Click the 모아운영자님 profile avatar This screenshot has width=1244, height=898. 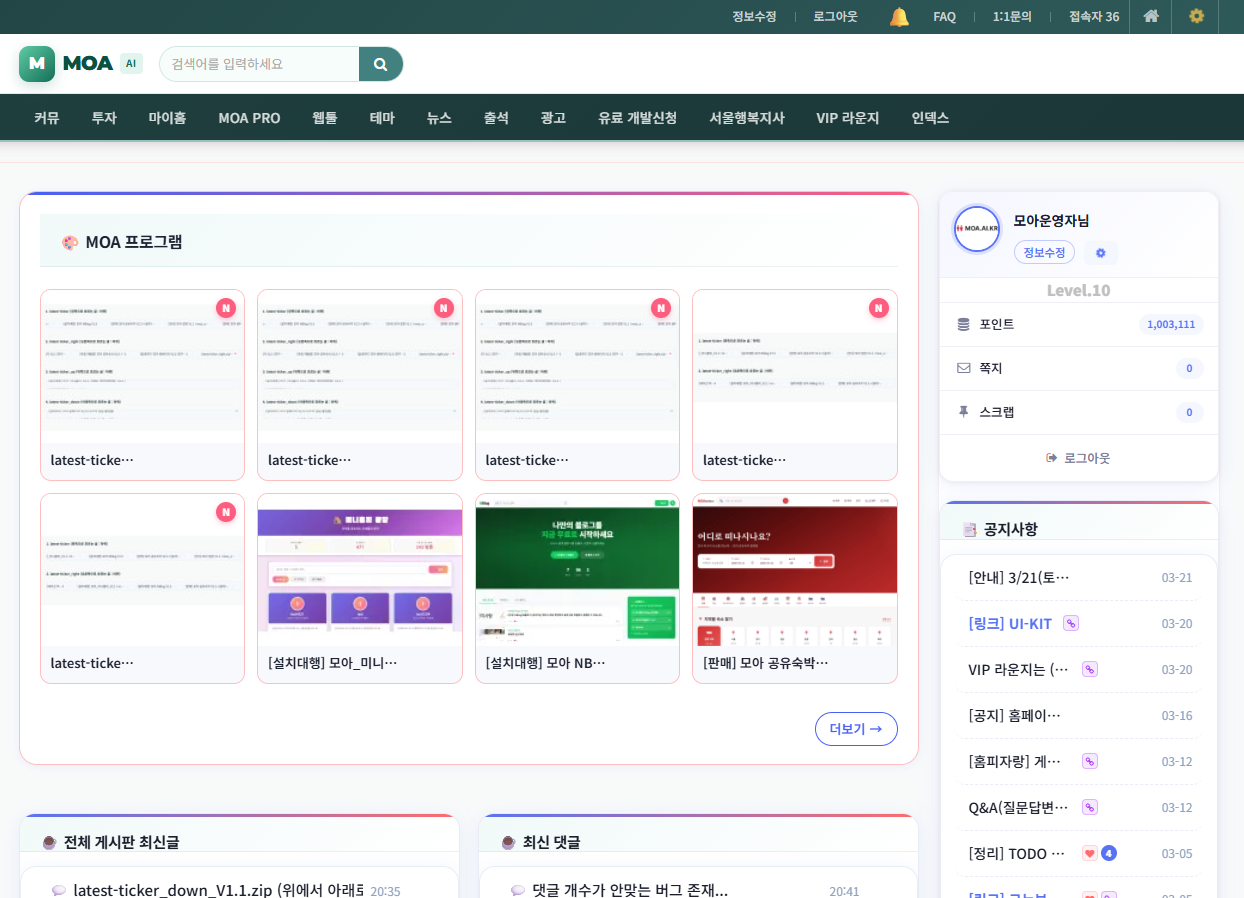pyautogui.click(x=976, y=229)
